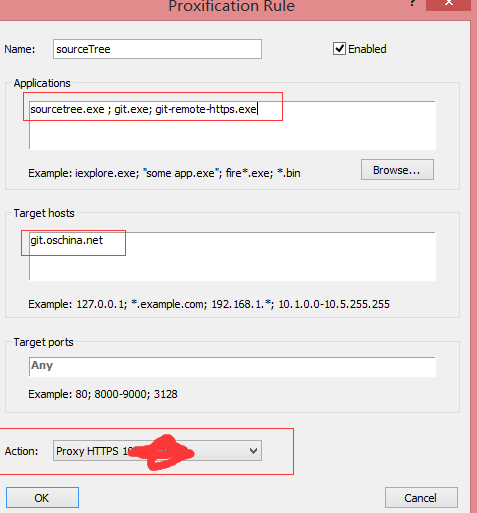Click the Target hosts box with git.oschina.net
The width and height of the screenshot is (477, 513).
point(232,256)
